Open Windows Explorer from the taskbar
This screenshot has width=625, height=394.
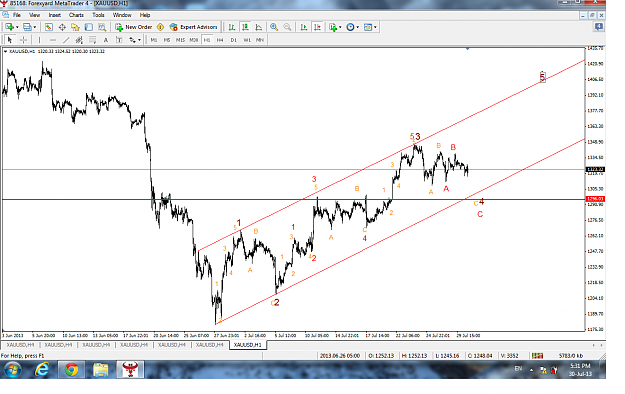click(x=100, y=370)
